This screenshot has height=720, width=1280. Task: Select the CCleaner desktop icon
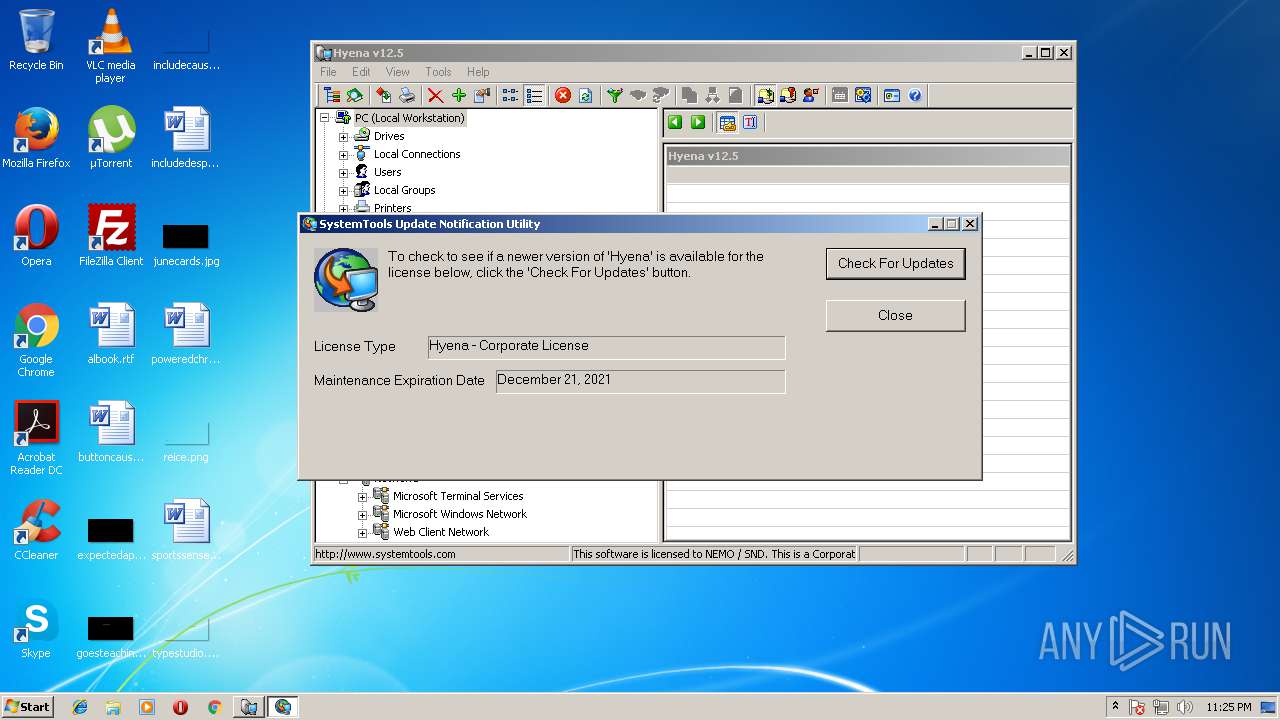tap(36, 529)
